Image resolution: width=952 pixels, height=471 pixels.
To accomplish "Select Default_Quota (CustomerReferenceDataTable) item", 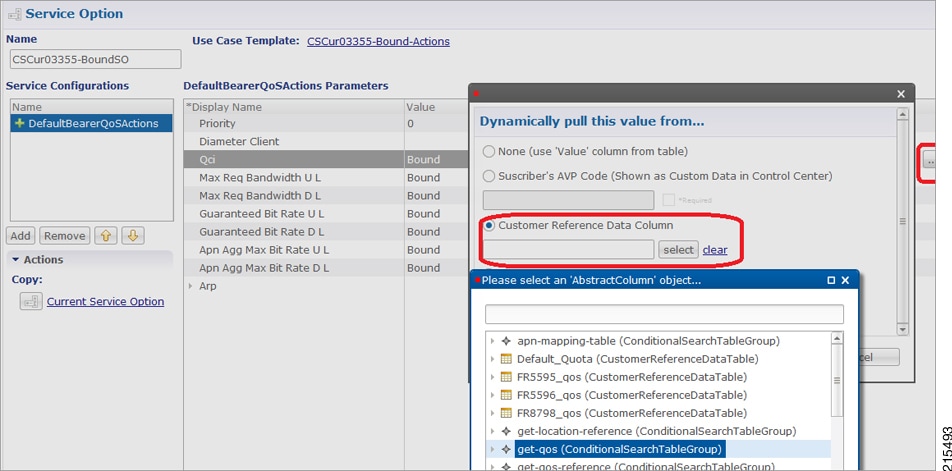I will point(638,359).
